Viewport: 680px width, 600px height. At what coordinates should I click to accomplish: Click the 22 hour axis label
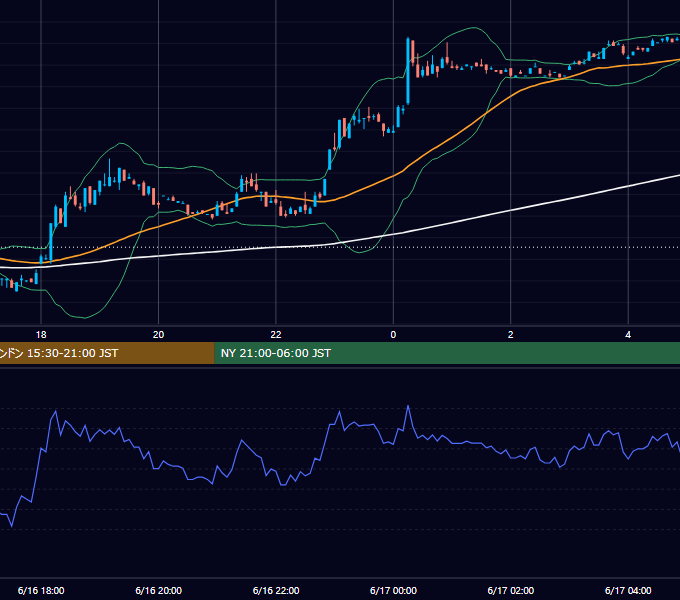pyautogui.click(x=276, y=335)
